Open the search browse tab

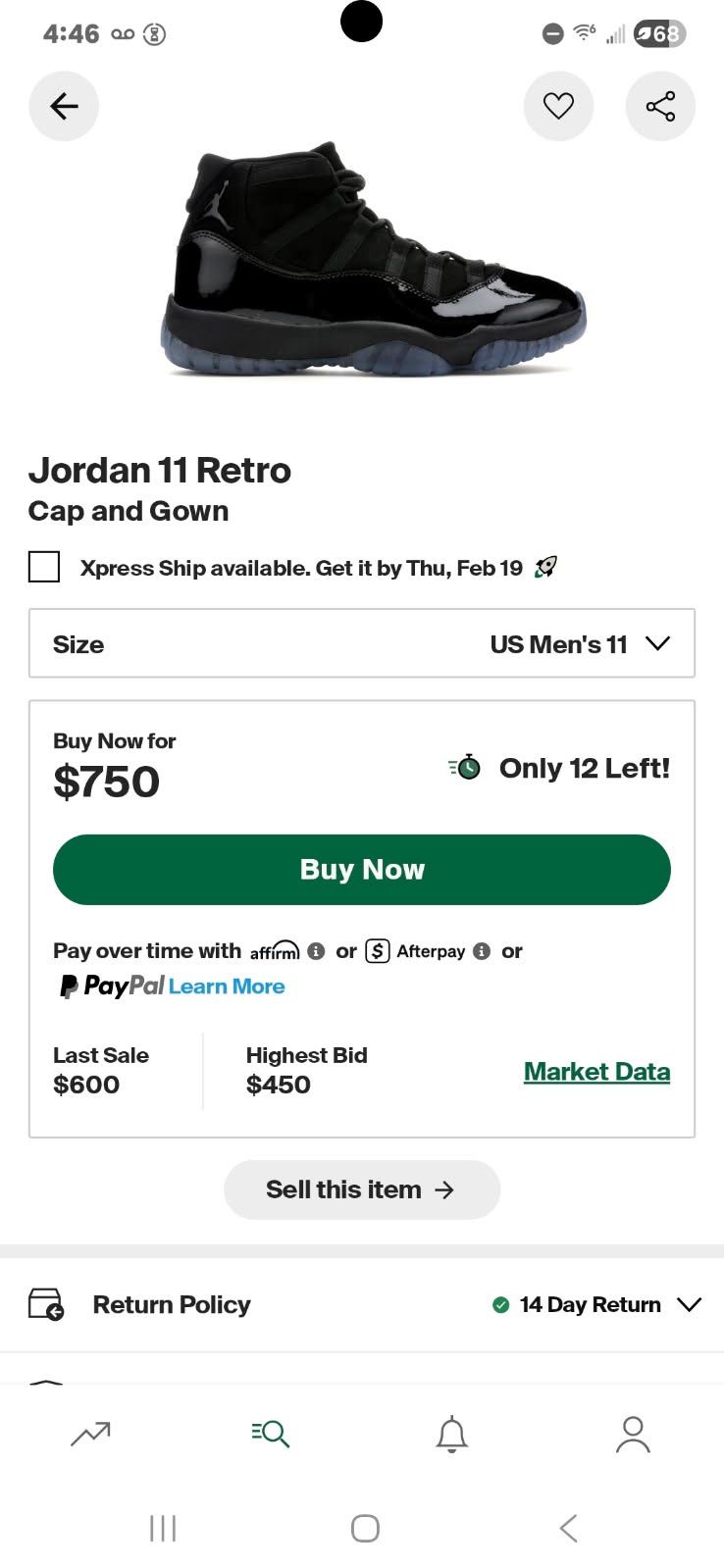tap(270, 1435)
